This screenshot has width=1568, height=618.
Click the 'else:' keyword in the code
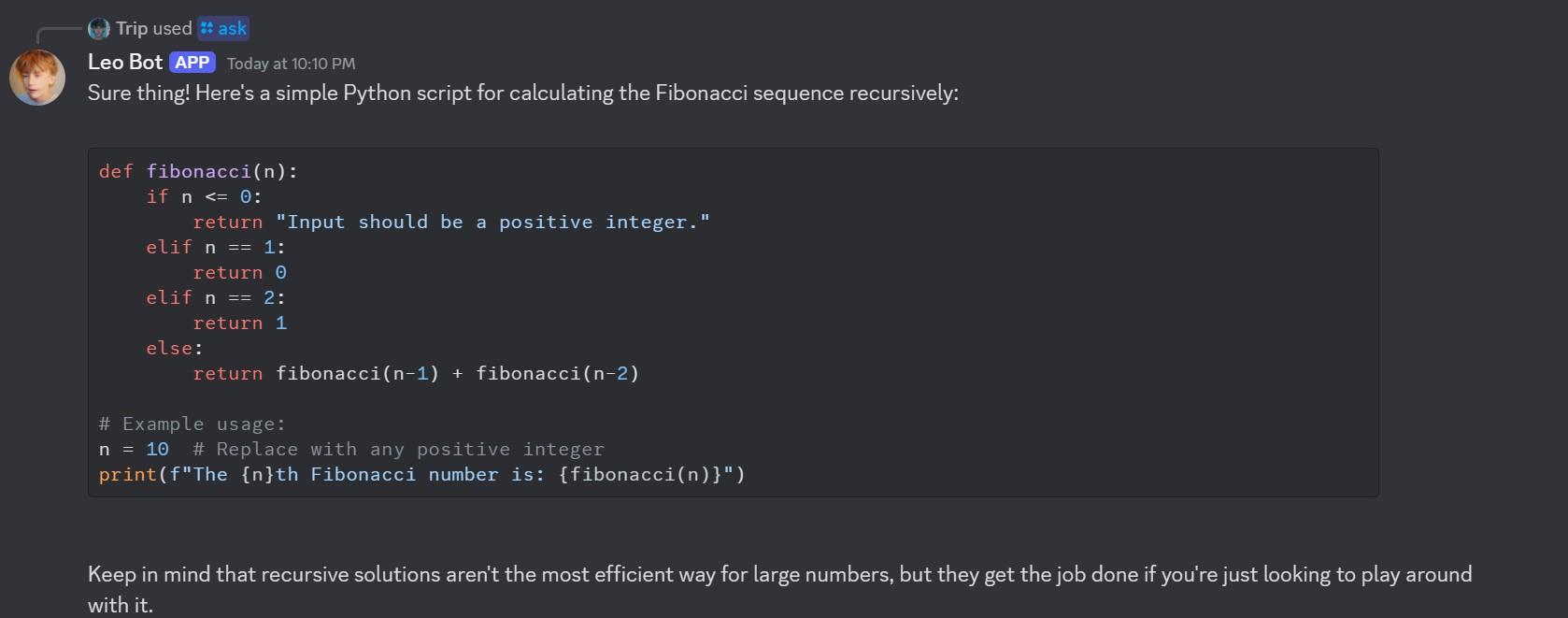[174, 349]
